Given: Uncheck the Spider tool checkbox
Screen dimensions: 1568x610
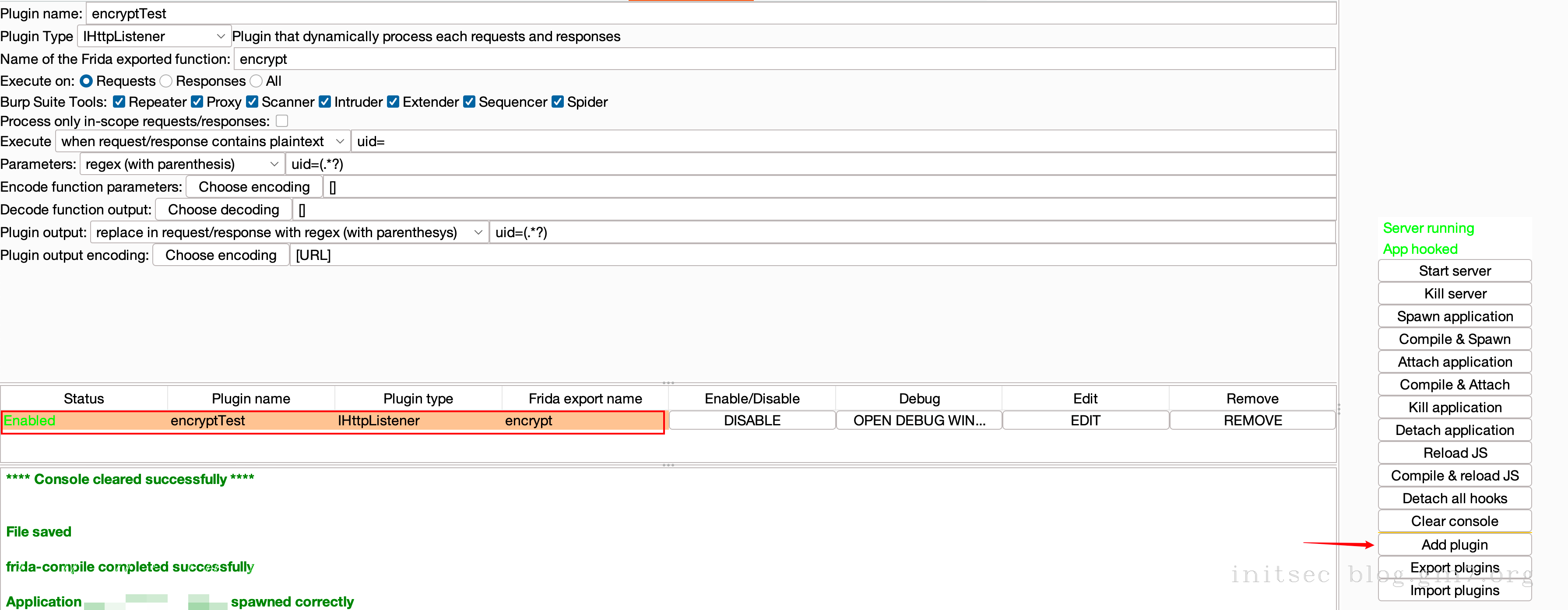Looking at the screenshot, I should [x=558, y=102].
